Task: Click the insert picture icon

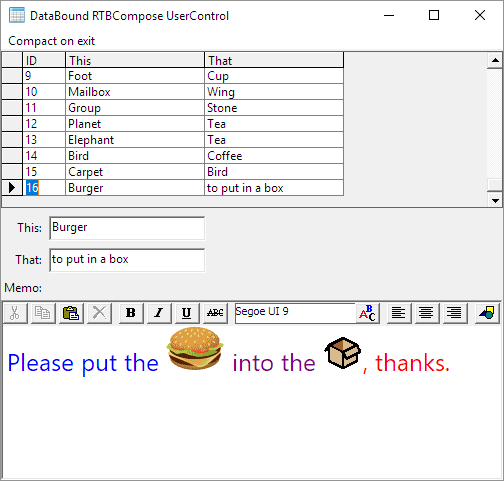Action: 487,313
